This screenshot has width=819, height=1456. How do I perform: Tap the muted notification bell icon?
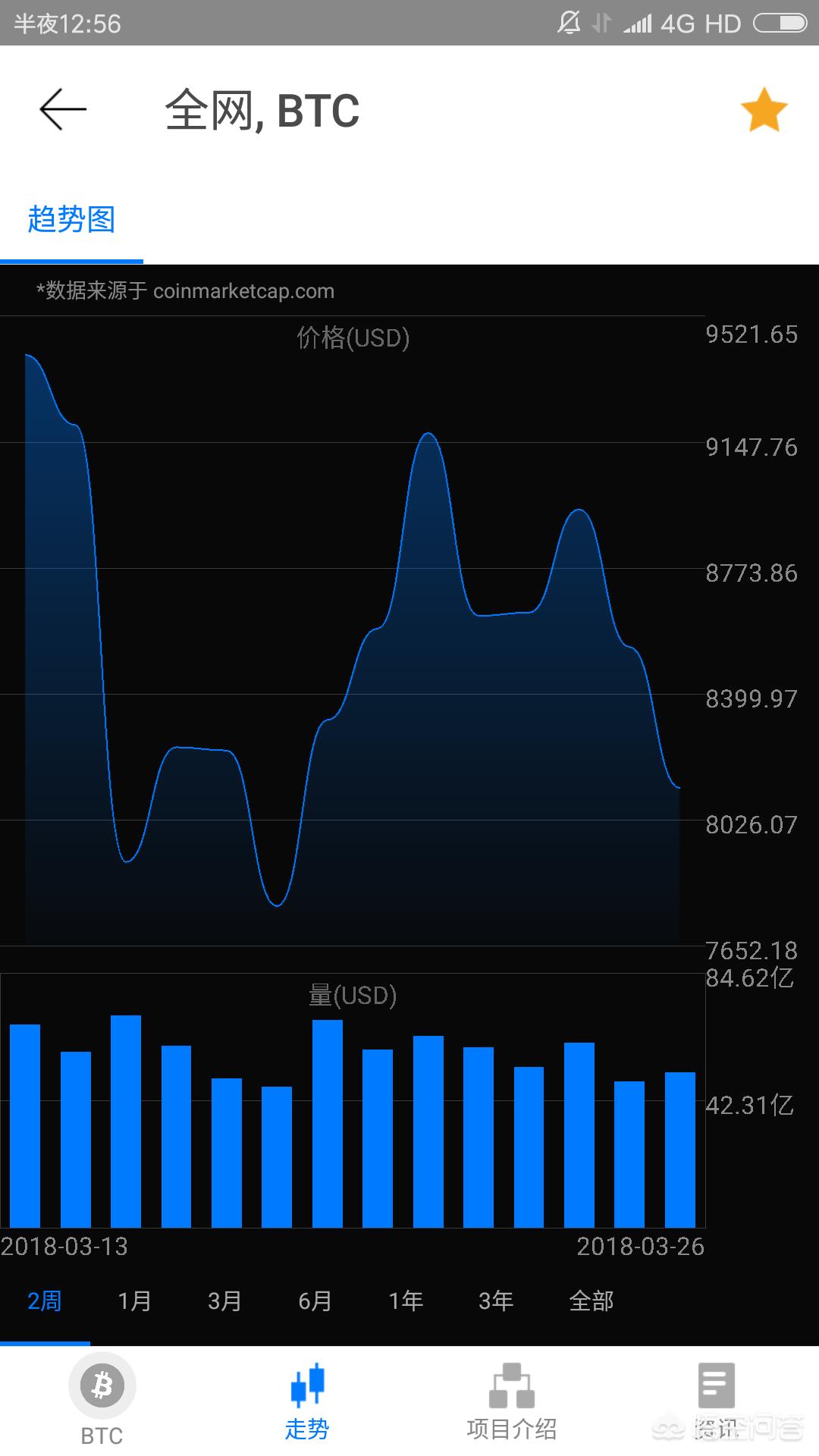[568, 24]
